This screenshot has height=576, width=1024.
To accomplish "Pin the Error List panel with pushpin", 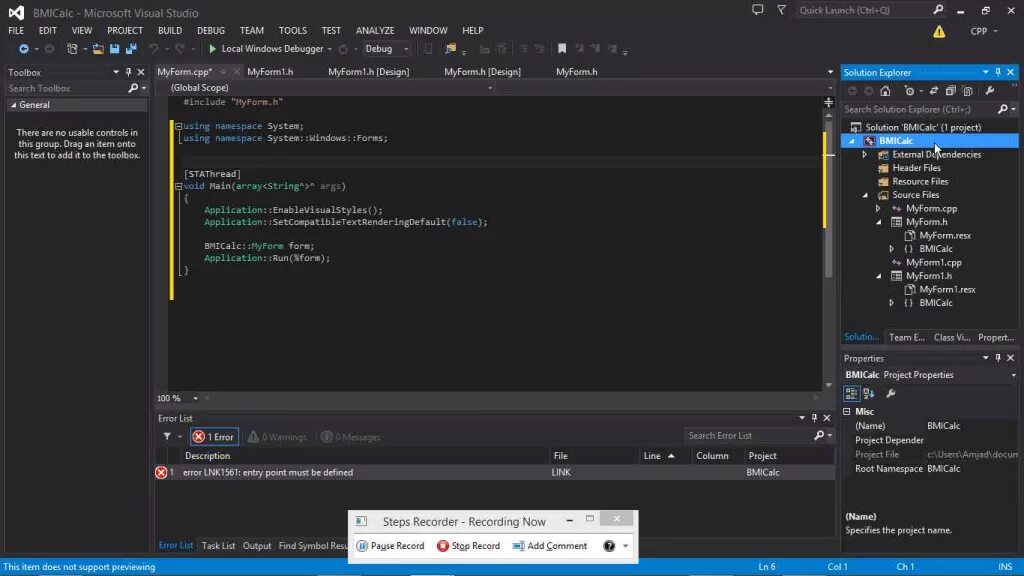I will click(x=814, y=418).
